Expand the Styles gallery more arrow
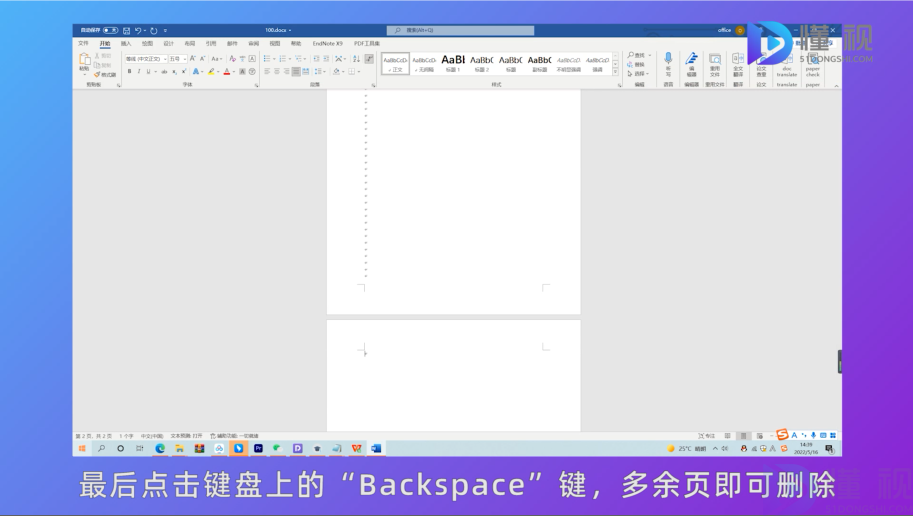Viewport: 913px width, 516px height. click(615, 72)
